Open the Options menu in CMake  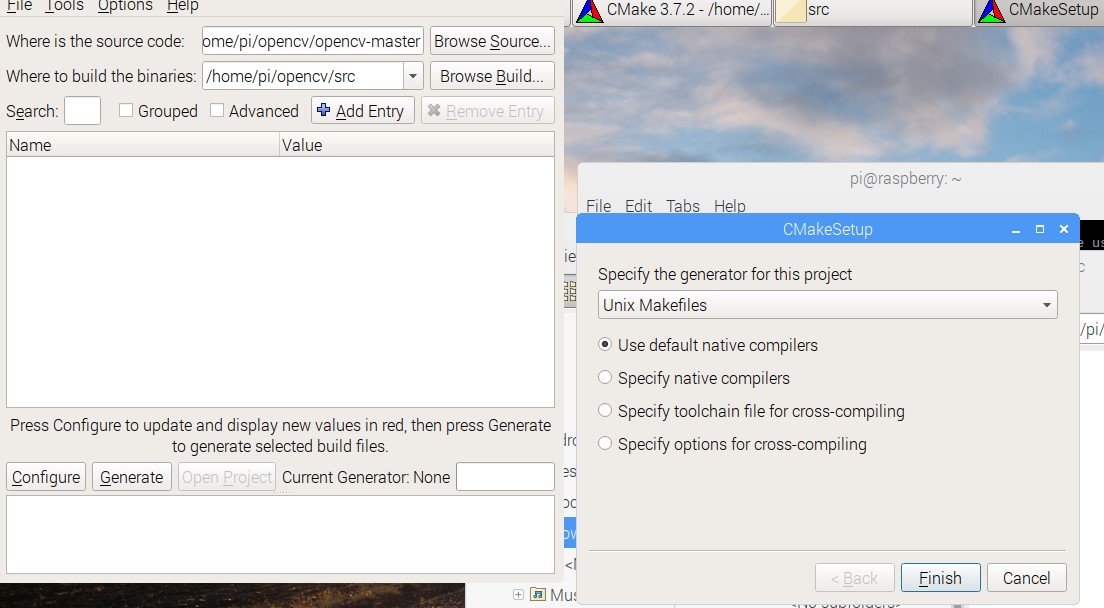click(x=125, y=6)
